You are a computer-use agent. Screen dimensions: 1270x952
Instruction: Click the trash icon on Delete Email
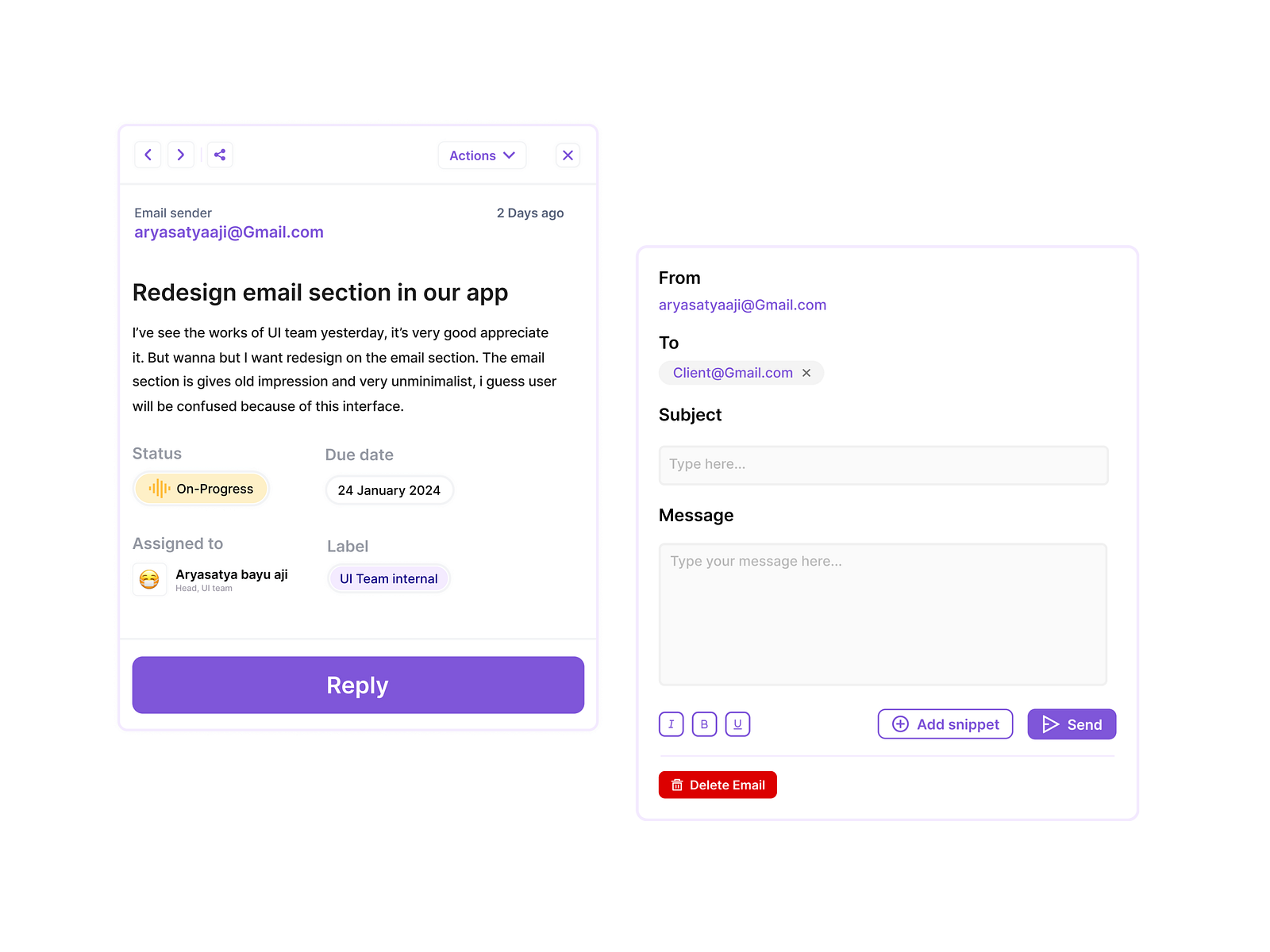(x=677, y=785)
